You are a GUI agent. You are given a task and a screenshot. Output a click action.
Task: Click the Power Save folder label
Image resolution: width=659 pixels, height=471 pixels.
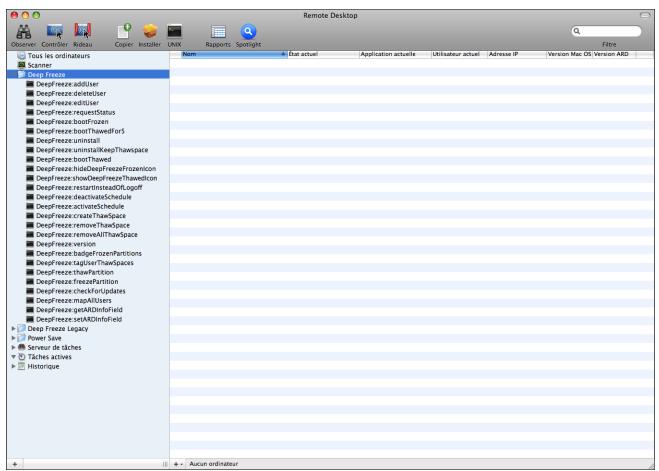(x=44, y=338)
